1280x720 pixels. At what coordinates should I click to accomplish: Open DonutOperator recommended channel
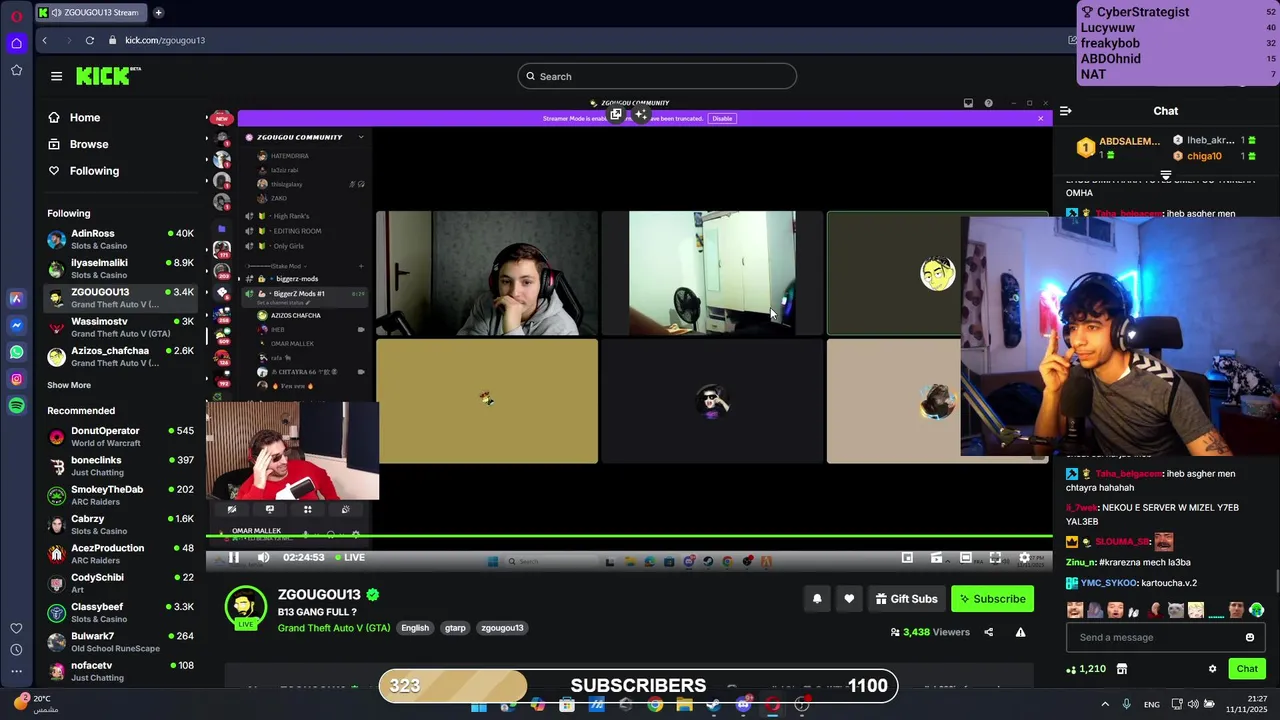click(120, 437)
